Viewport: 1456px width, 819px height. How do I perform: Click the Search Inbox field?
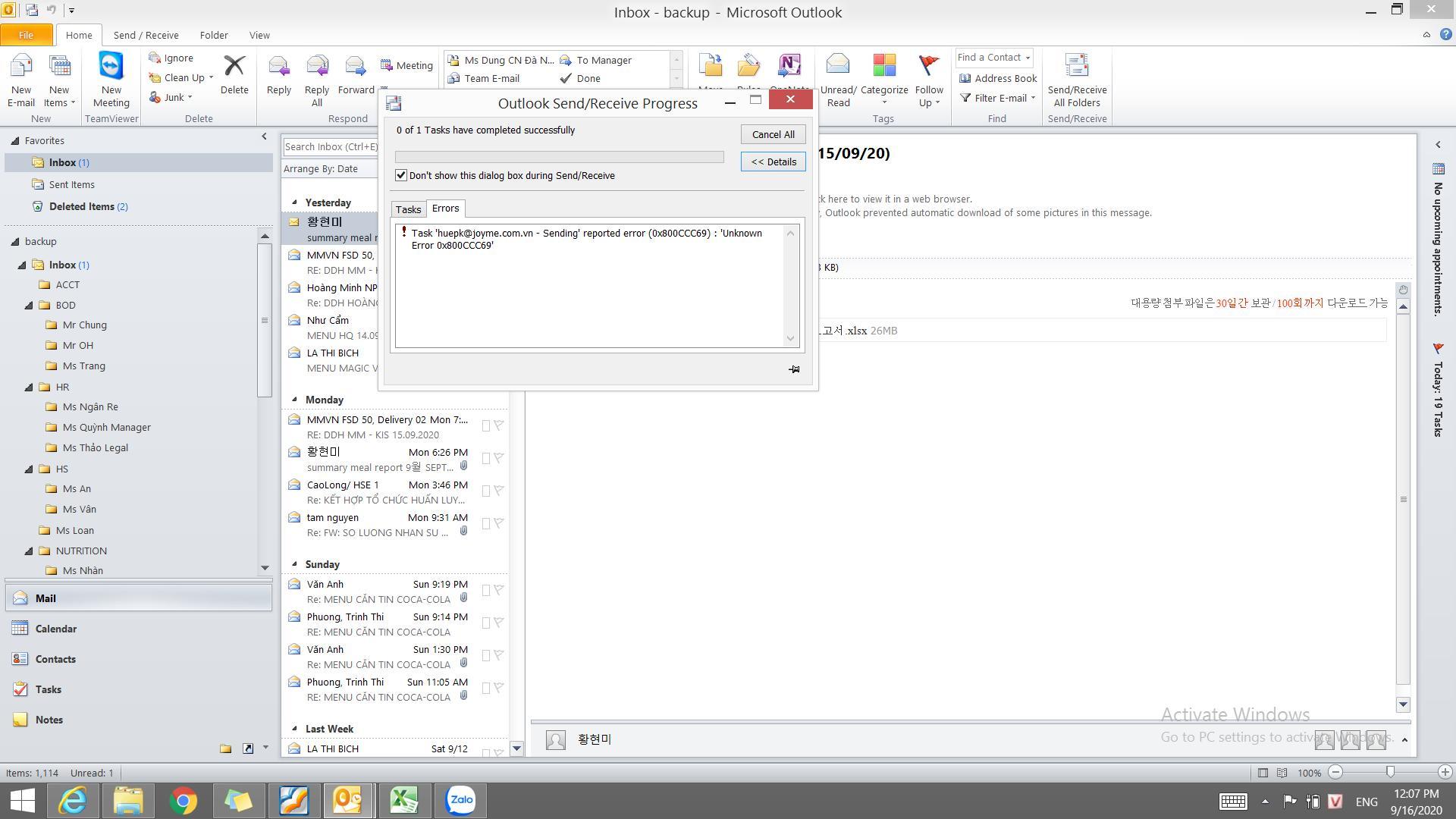pos(331,146)
